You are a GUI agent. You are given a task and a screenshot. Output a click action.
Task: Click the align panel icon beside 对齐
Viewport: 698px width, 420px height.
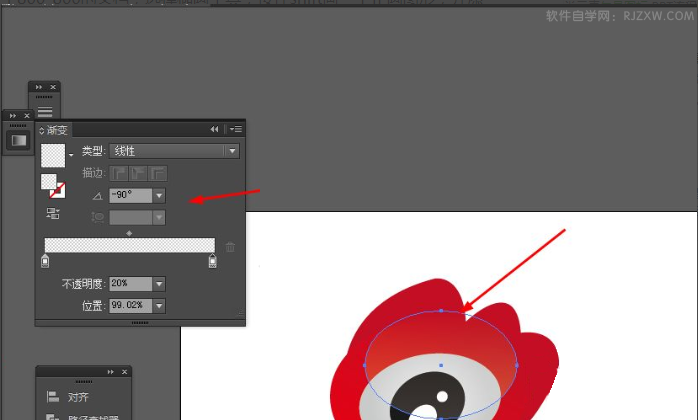coord(53,396)
